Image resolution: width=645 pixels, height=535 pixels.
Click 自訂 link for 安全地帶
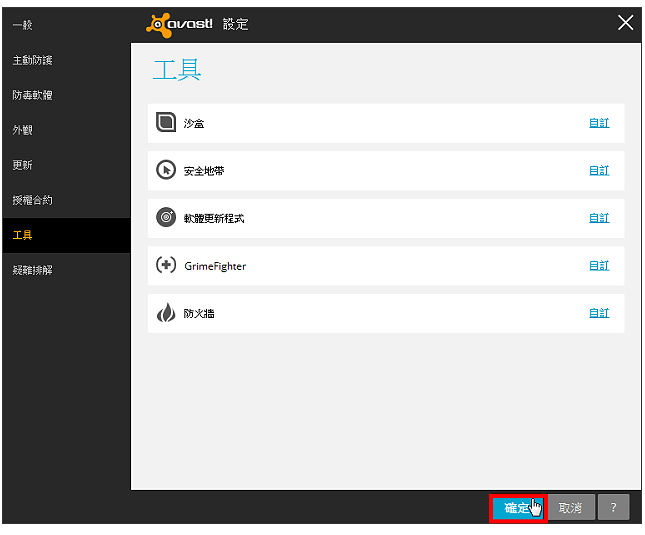(x=599, y=170)
